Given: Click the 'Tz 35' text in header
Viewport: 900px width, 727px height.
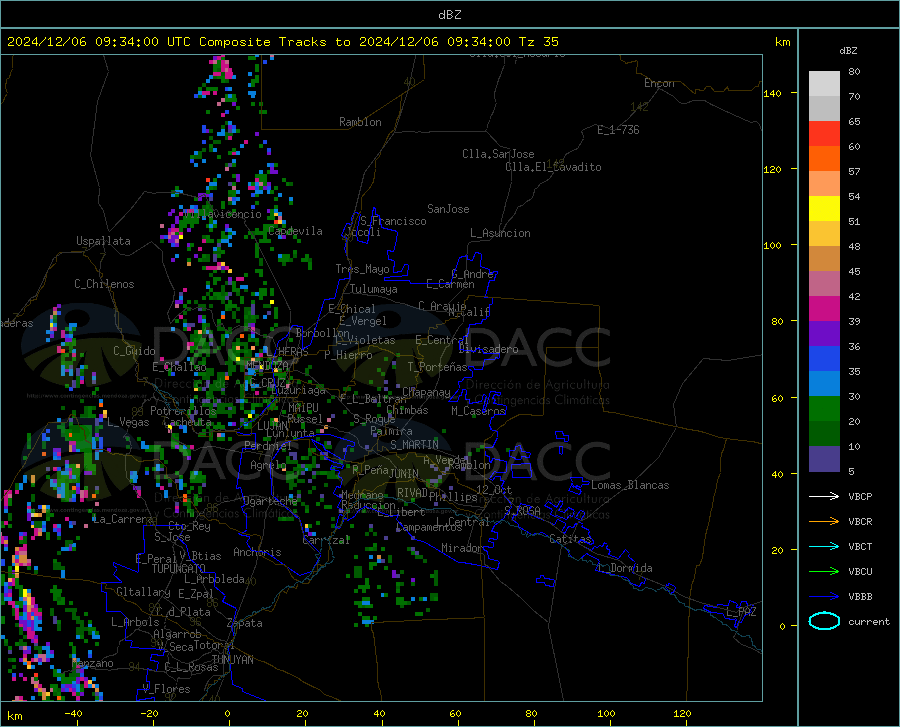Looking at the screenshot, I should 538,42.
